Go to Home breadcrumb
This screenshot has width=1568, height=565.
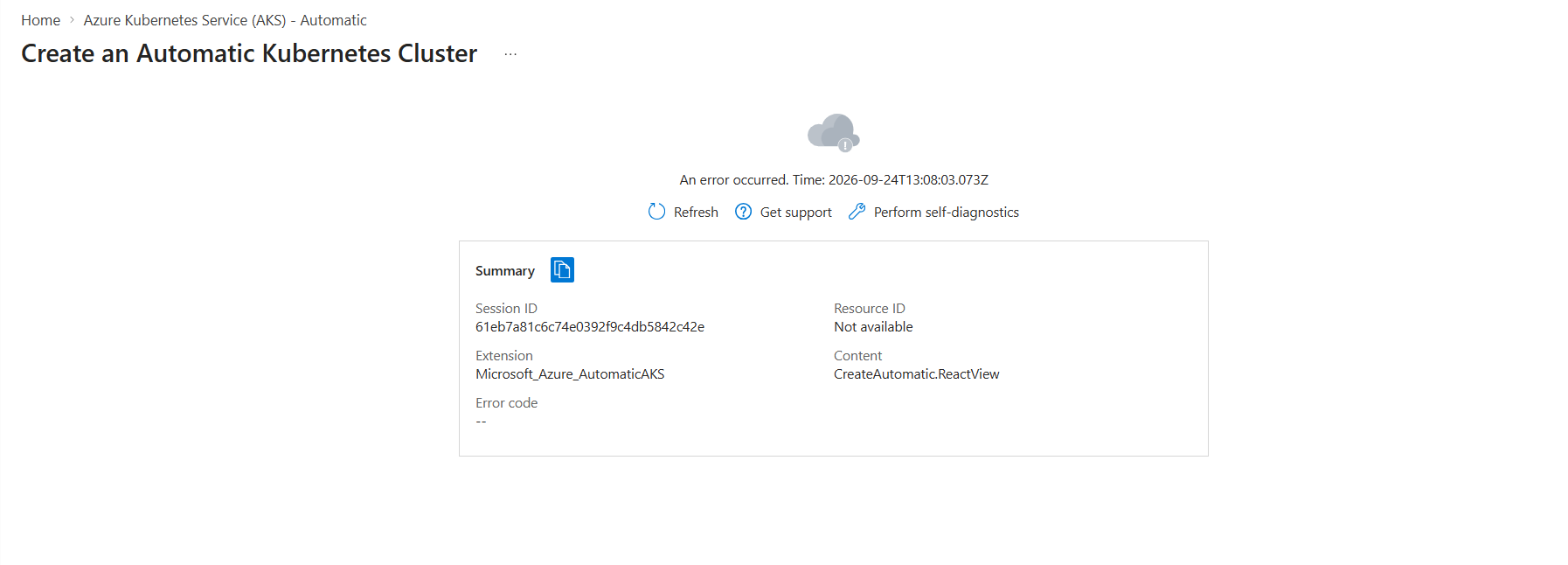(x=41, y=20)
